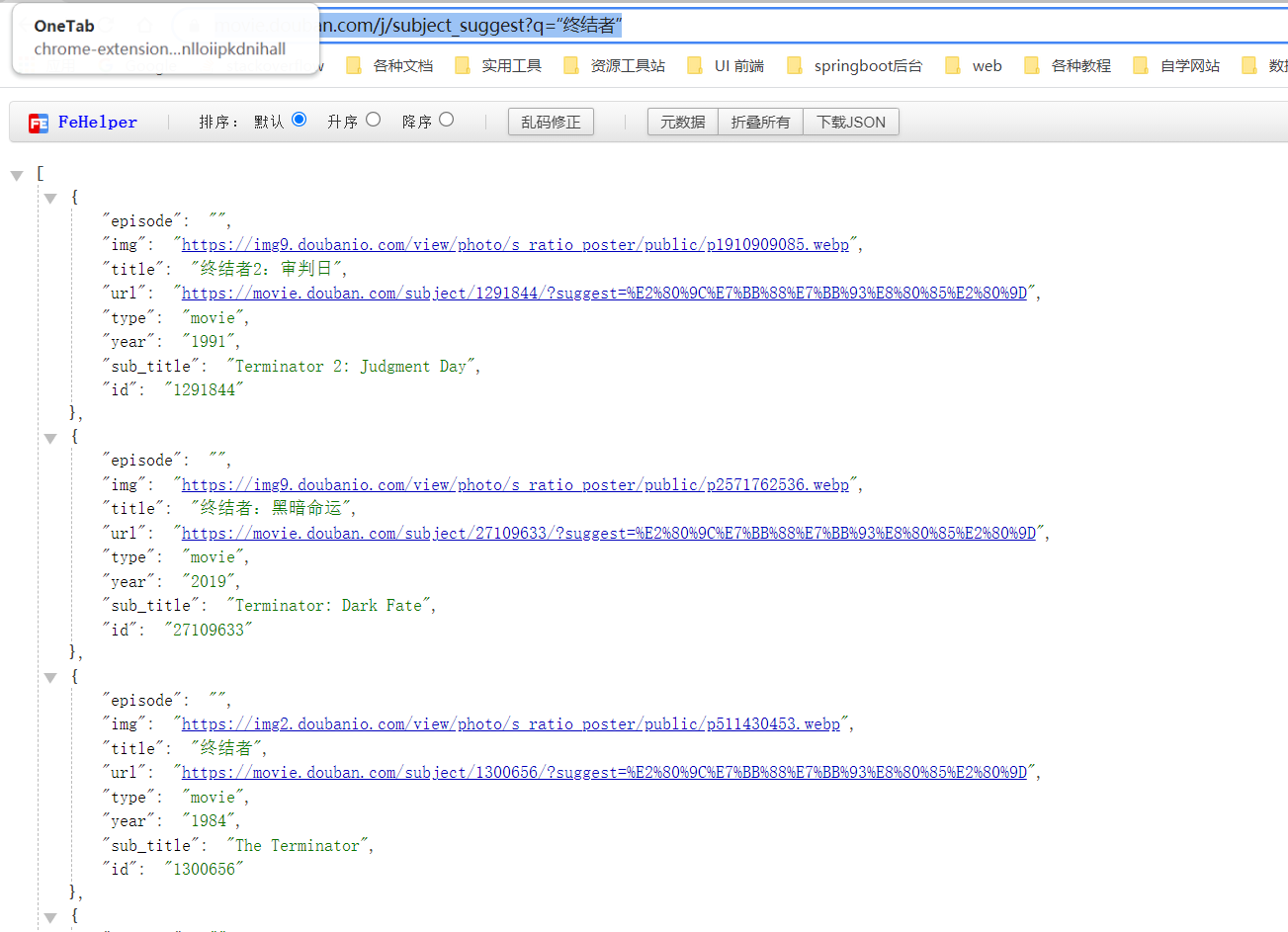
Task: Select the 升序 sort order radio
Action: pyautogui.click(x=373, y=120)
